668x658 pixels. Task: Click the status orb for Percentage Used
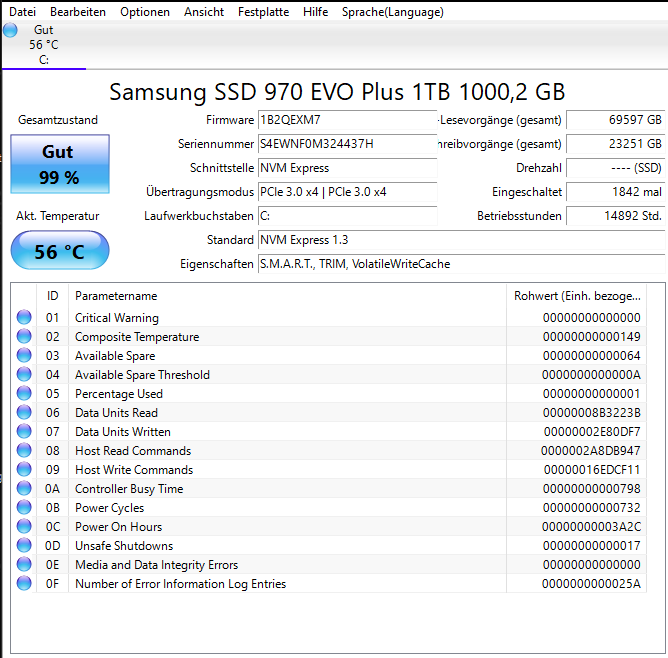[x=24, y=394]
